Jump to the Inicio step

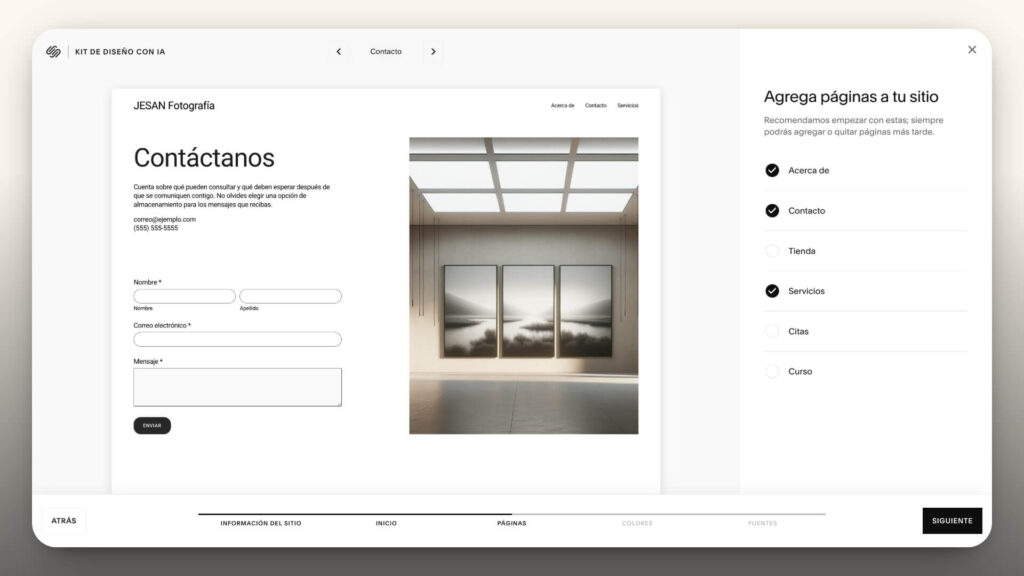386,523
